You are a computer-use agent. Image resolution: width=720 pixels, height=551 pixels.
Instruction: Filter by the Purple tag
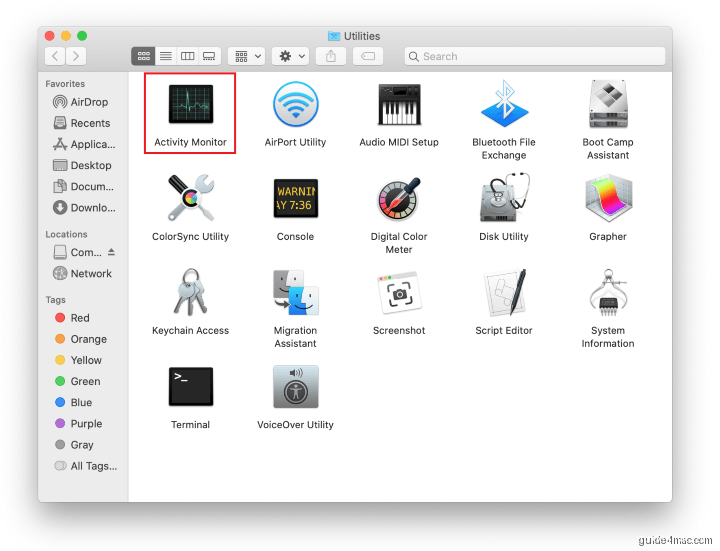click(x=79, y=423)
